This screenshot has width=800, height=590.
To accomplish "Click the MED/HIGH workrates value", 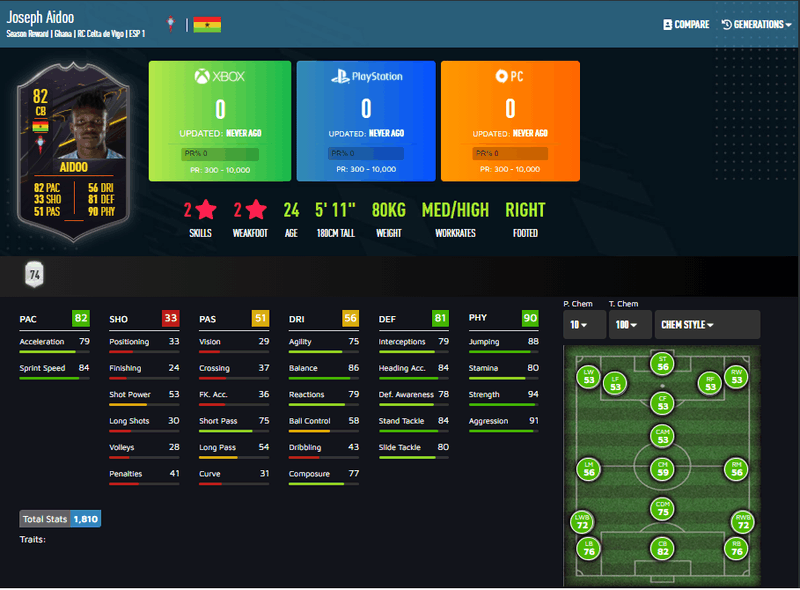I will [455, 210].
